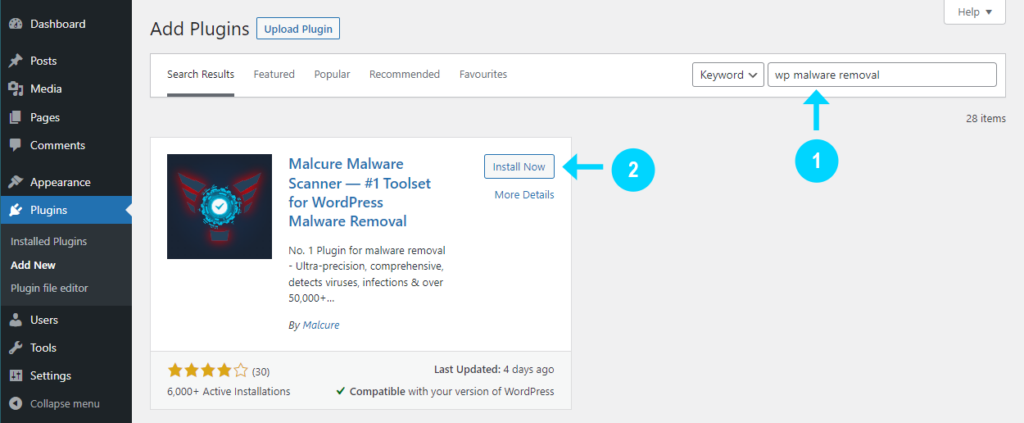Open Tools via wrench icon

click(16, 348)
